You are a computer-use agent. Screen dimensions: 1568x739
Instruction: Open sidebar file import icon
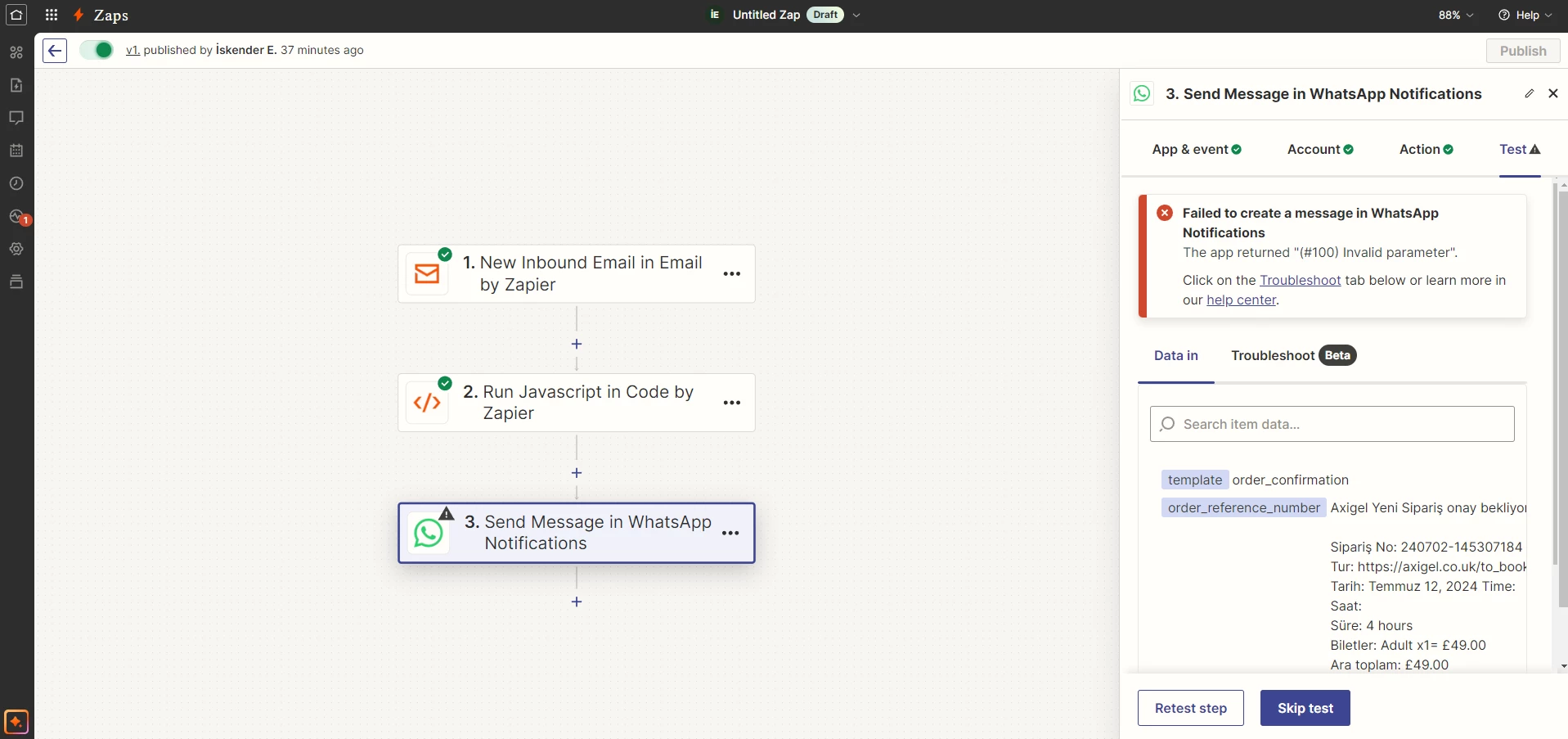coord(16,85)
